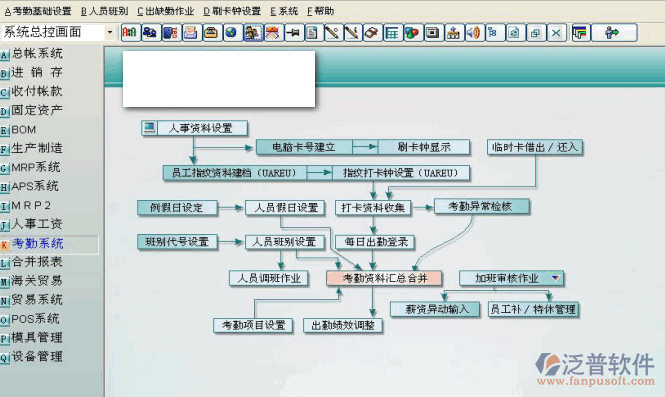This screenshot has height=397, width=665.
Task: Expand the 加班审核作业 dropdown arrow
Action: pos(555,278)
